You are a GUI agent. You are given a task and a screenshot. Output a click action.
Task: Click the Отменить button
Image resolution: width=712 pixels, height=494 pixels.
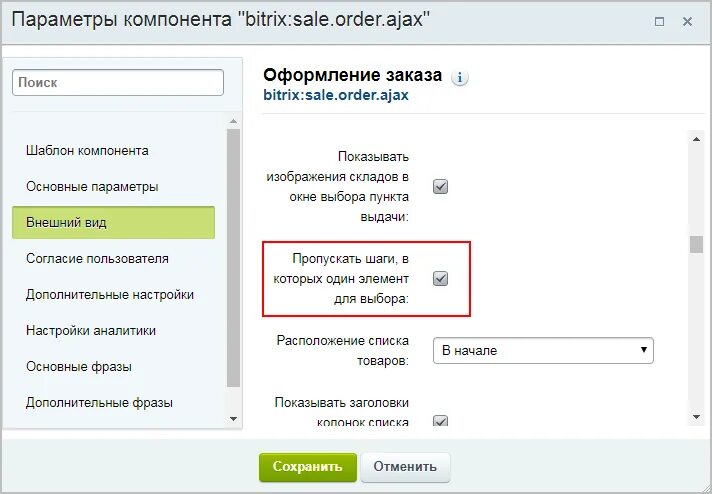pos(405,467)
